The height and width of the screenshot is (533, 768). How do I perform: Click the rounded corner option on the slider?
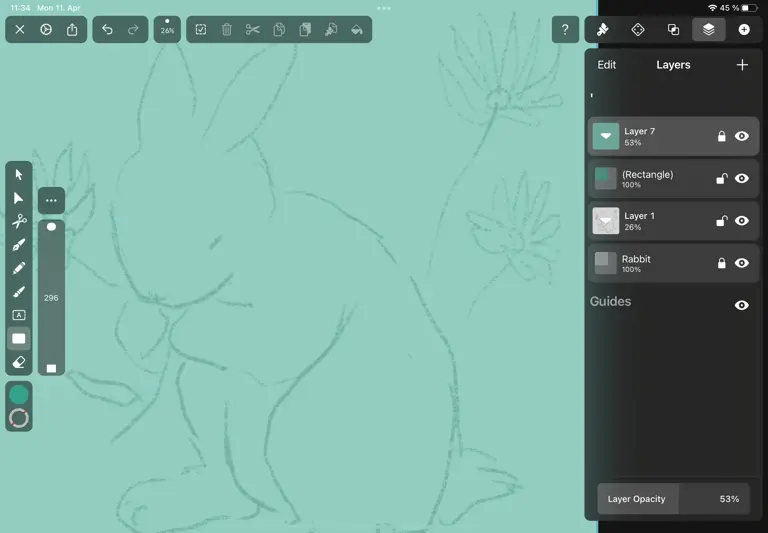(51, 227)
